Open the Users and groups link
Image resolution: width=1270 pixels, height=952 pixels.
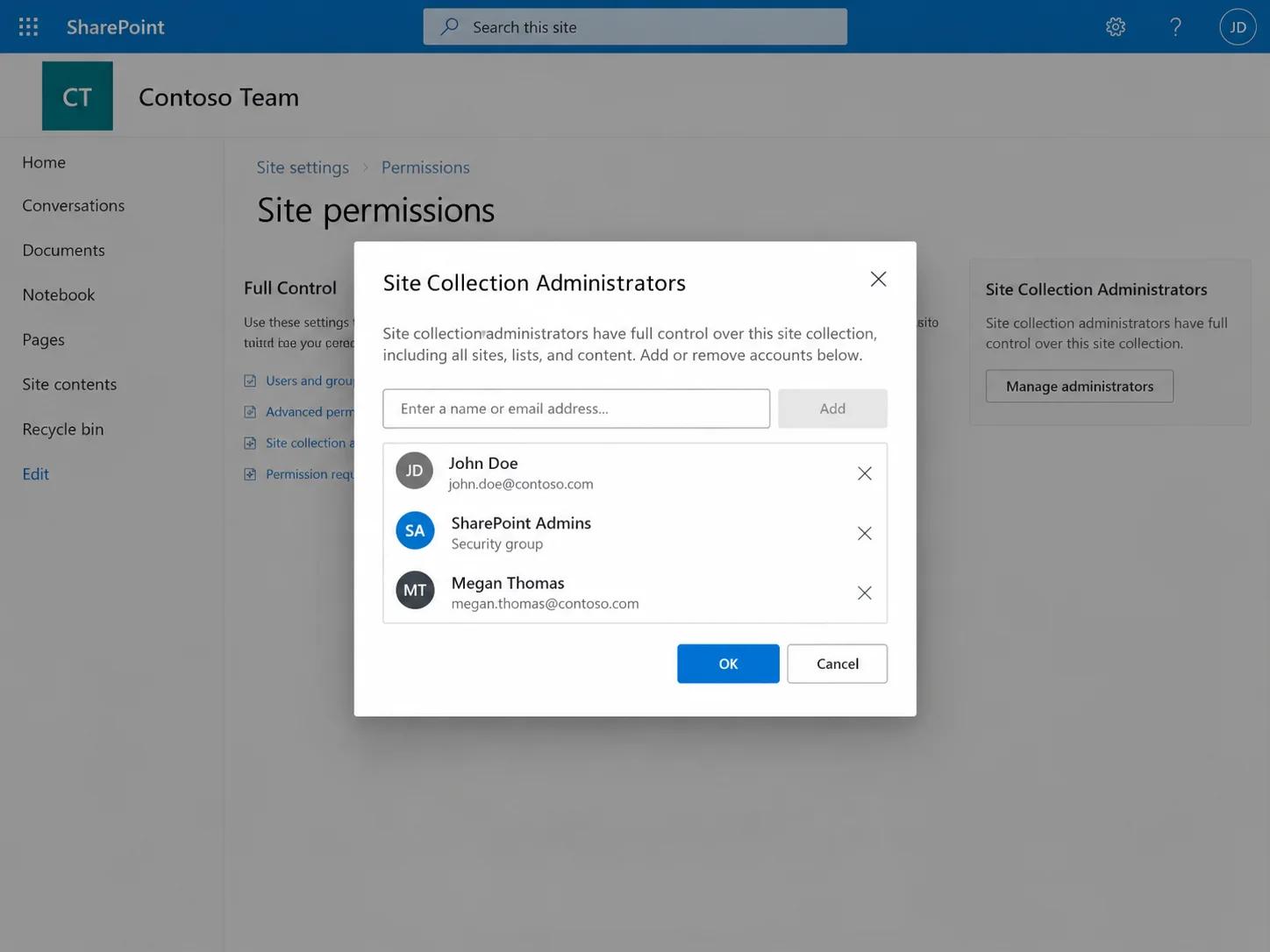click(x=310, y=380)
